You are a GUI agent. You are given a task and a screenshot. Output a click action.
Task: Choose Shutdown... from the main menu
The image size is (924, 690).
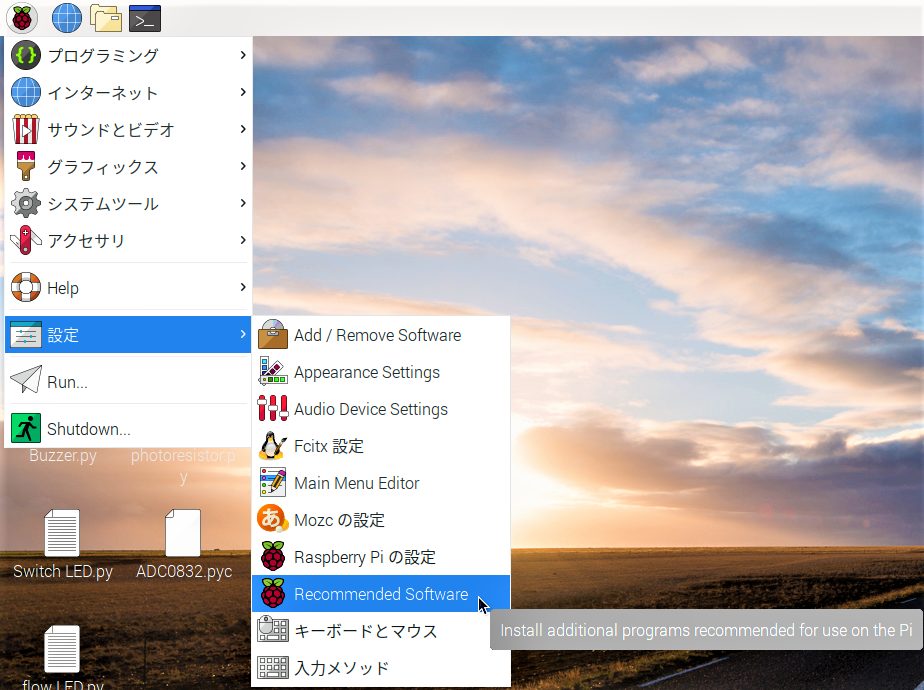pyautogui.click(x=128, y=428)
